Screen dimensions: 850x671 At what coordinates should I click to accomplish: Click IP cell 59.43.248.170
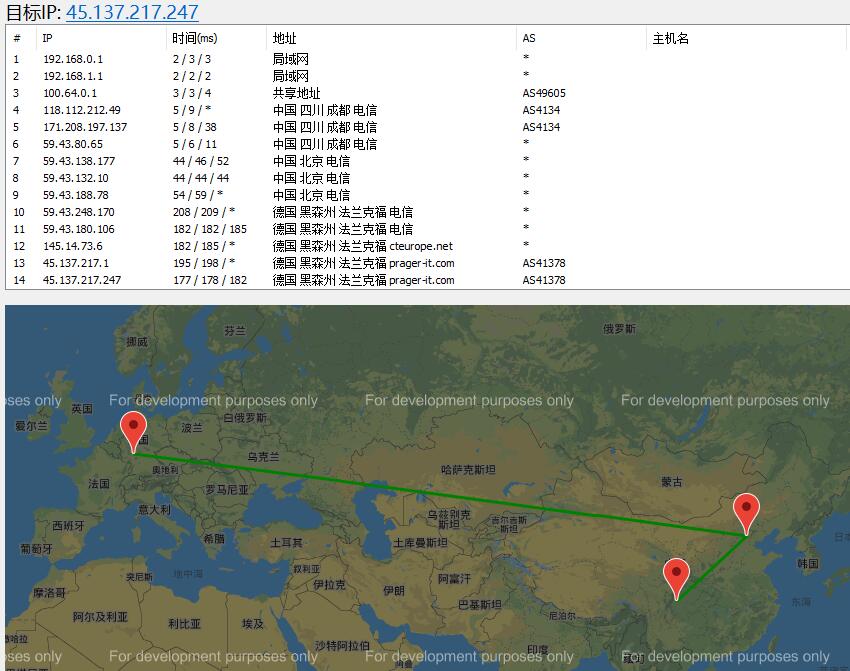pos(79,212)
